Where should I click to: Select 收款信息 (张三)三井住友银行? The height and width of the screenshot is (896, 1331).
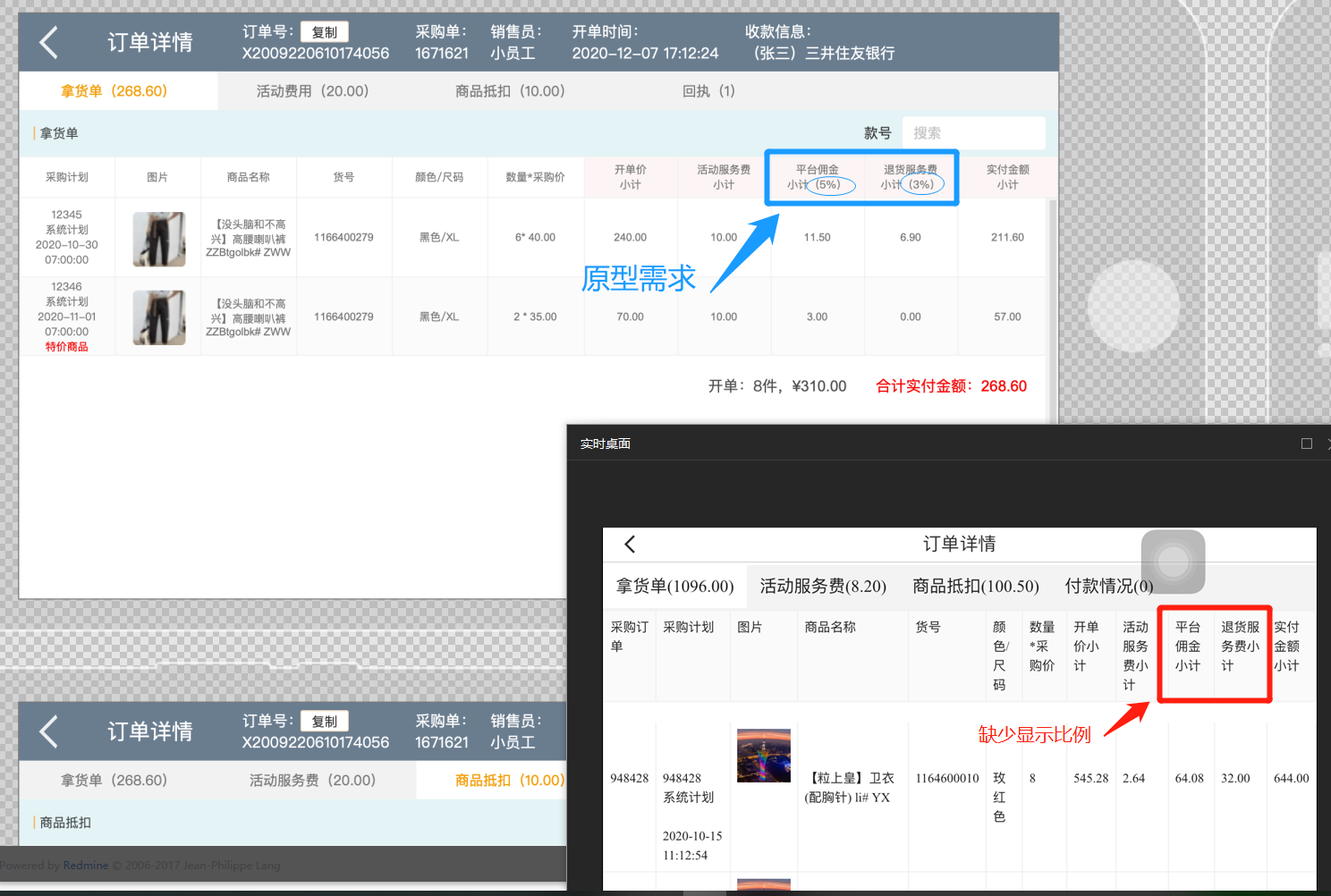[x=820, y=43]
